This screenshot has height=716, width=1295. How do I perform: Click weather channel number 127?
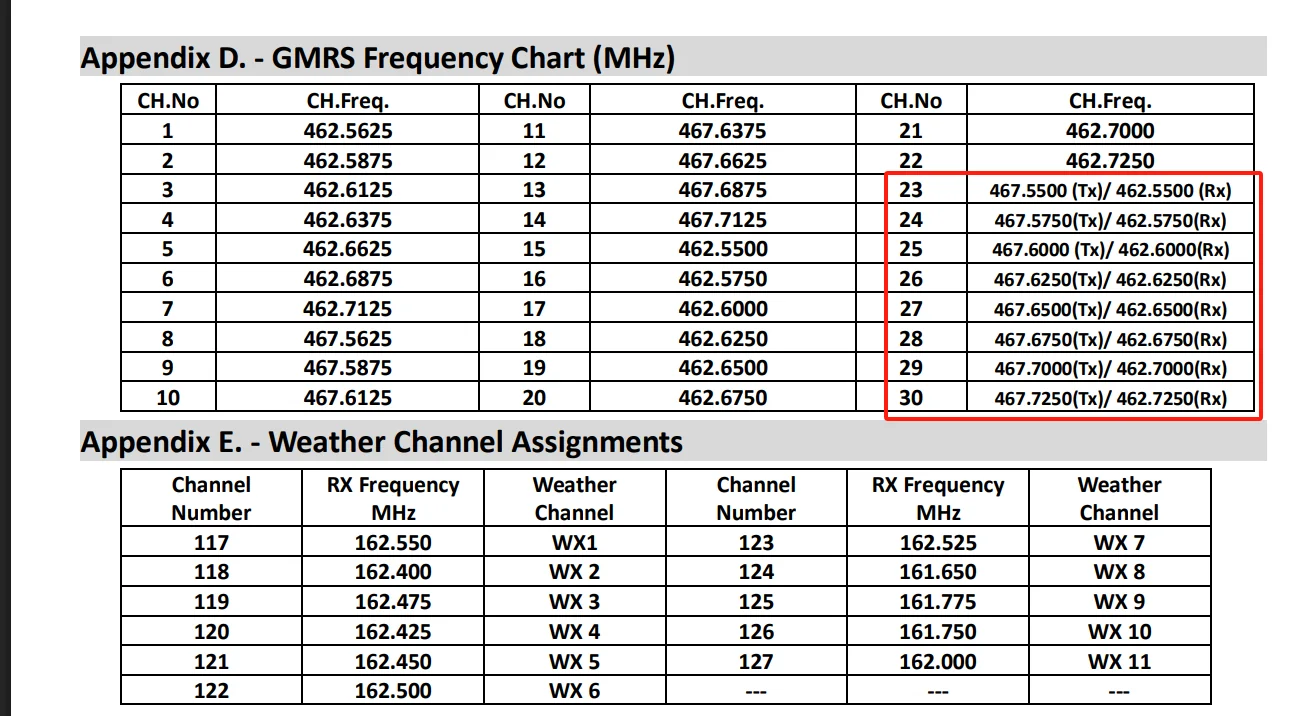(x=756, y=662)
